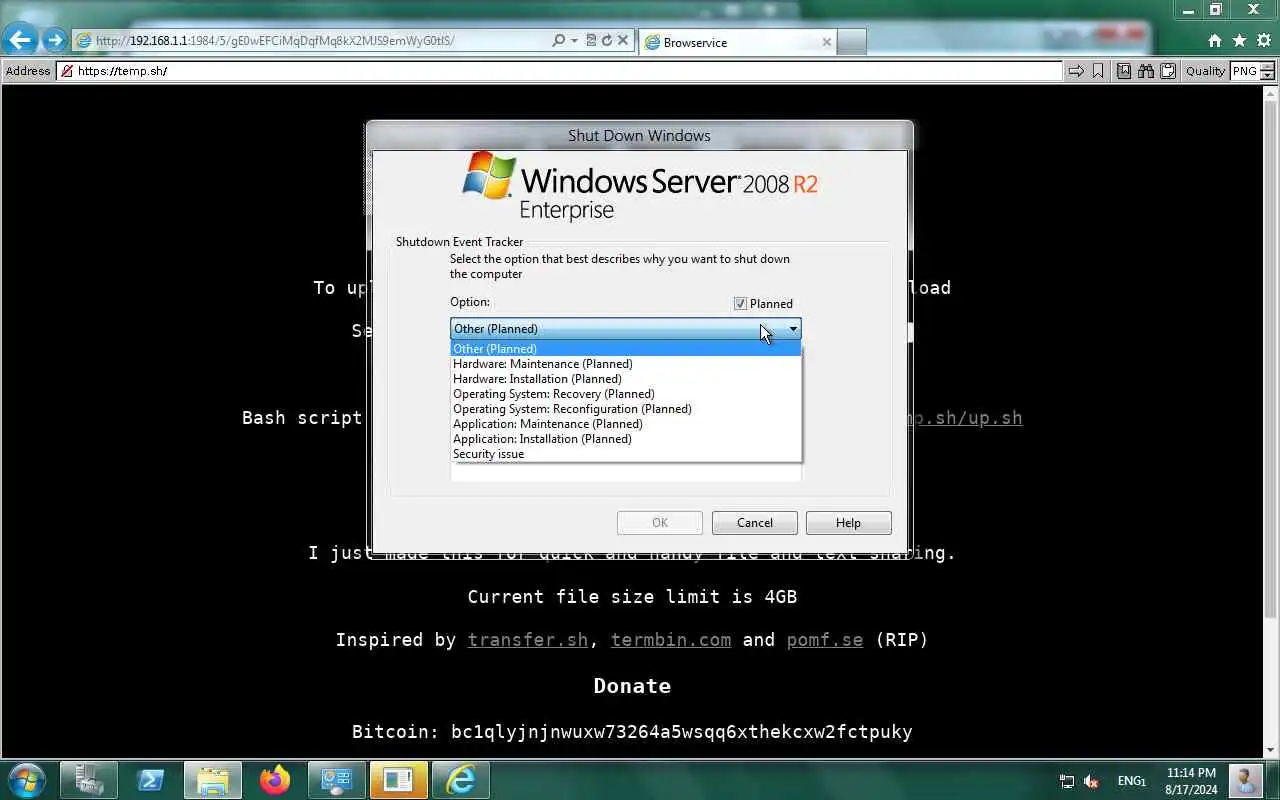The width and height of the screenshot is (1280, 800).
Task: Open the Windows Explorer folder icon in the taskbar
Action: point(213,780)
